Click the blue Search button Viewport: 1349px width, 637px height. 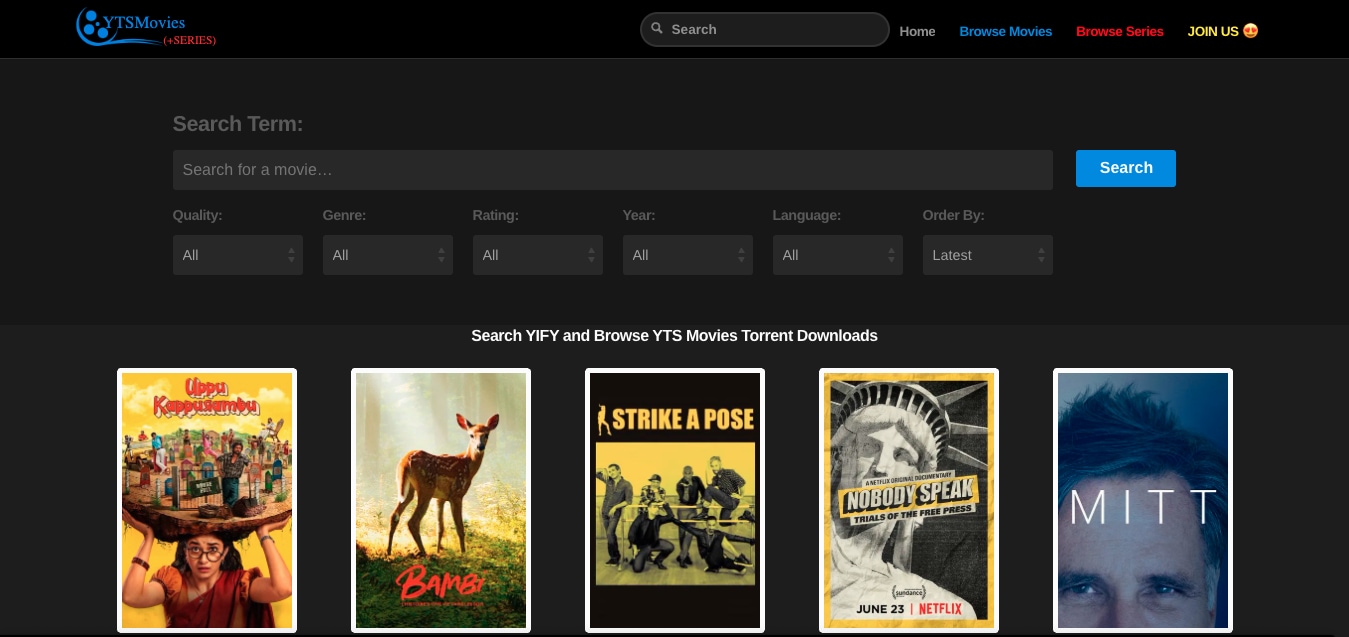[1126, 168]
